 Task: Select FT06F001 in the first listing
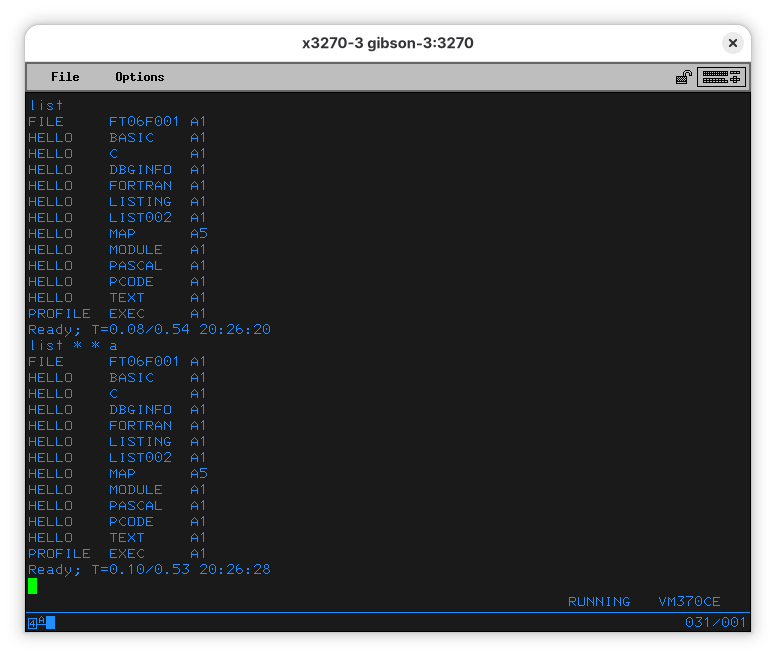pyautogui.click(x=144, y=121)
